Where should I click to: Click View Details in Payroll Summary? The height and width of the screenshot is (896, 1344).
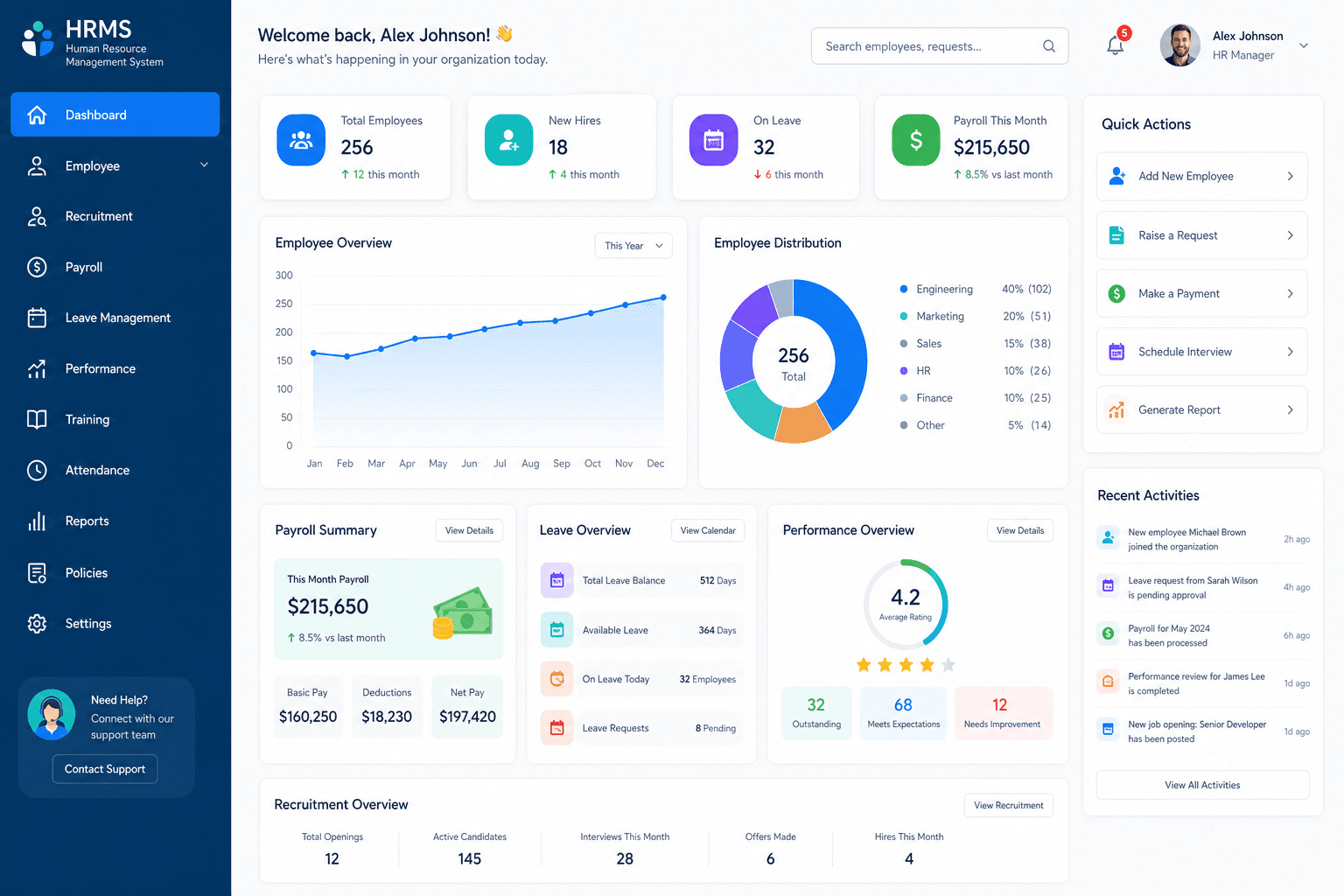click(x=469, y=530)
